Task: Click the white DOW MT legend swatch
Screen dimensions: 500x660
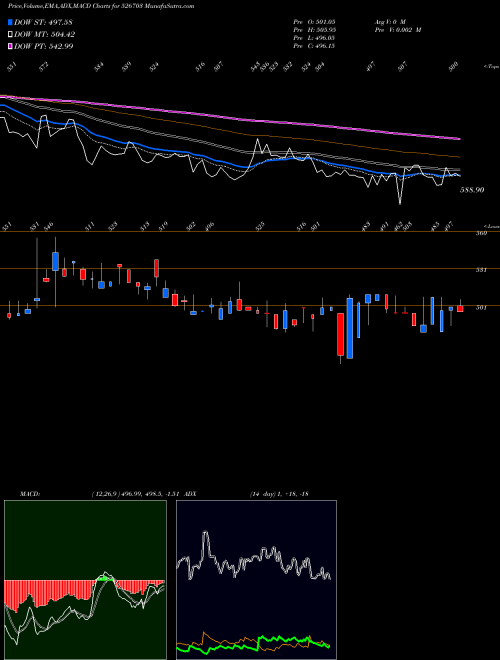Action: coord(10,34)
